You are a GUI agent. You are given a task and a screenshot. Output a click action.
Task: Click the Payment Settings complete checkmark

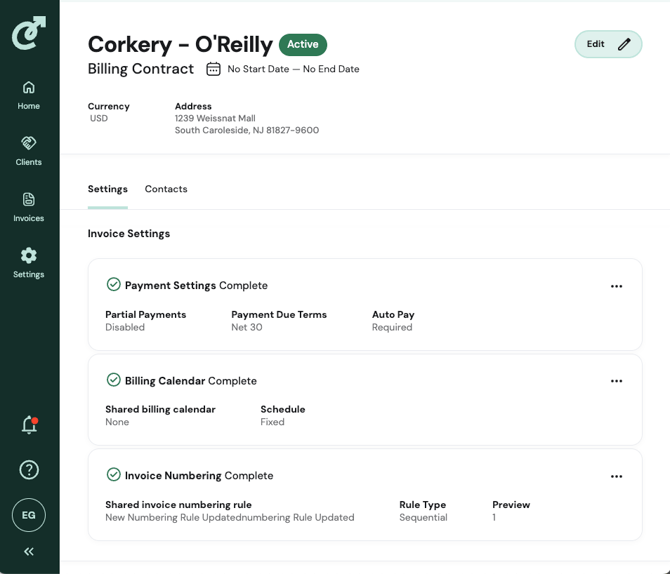coord(114,285)
